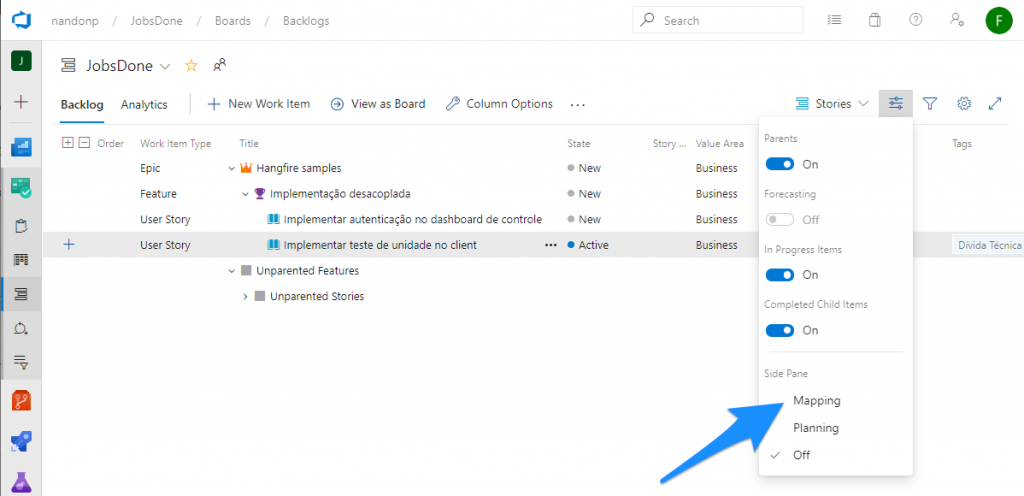Open the Boards hub in sidebar
Viewport: 1024px width, 496px height.
point(21,188)
